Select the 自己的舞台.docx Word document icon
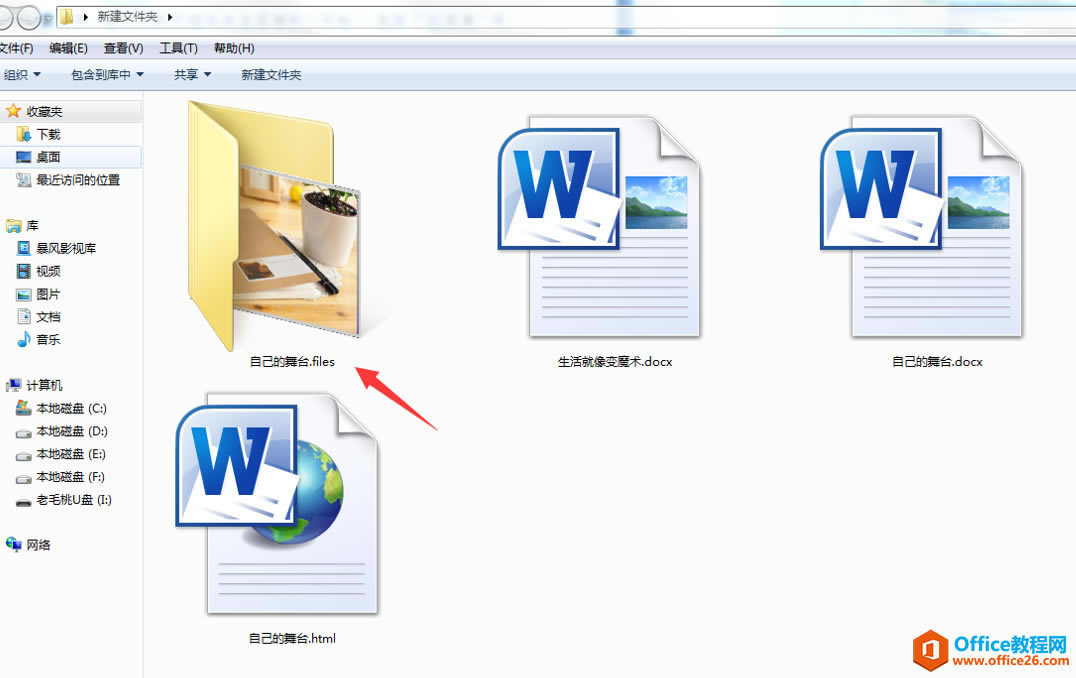 click(922, 226)
